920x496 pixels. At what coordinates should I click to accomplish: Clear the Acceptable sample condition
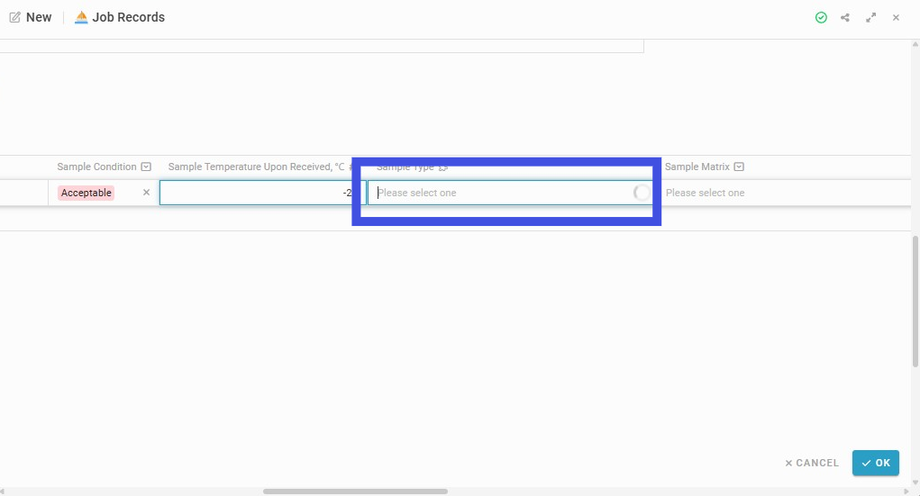coord(146,193)
